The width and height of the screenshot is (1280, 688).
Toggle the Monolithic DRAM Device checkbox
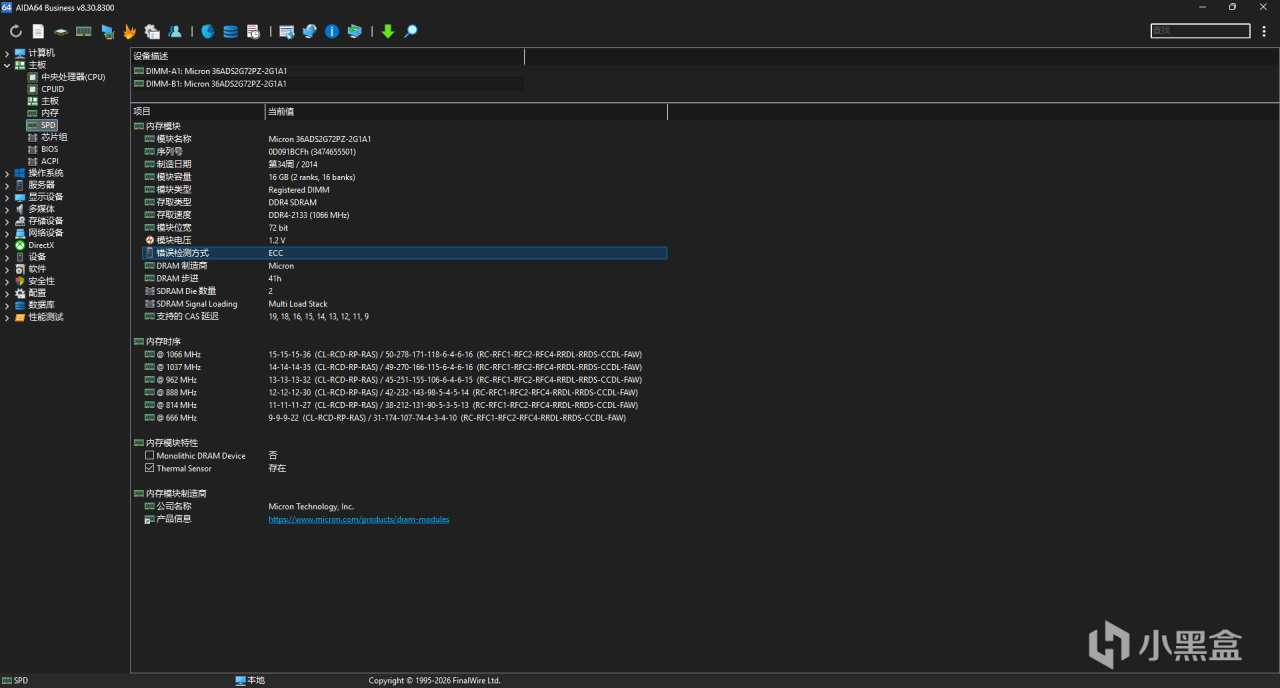pos(150,455)
